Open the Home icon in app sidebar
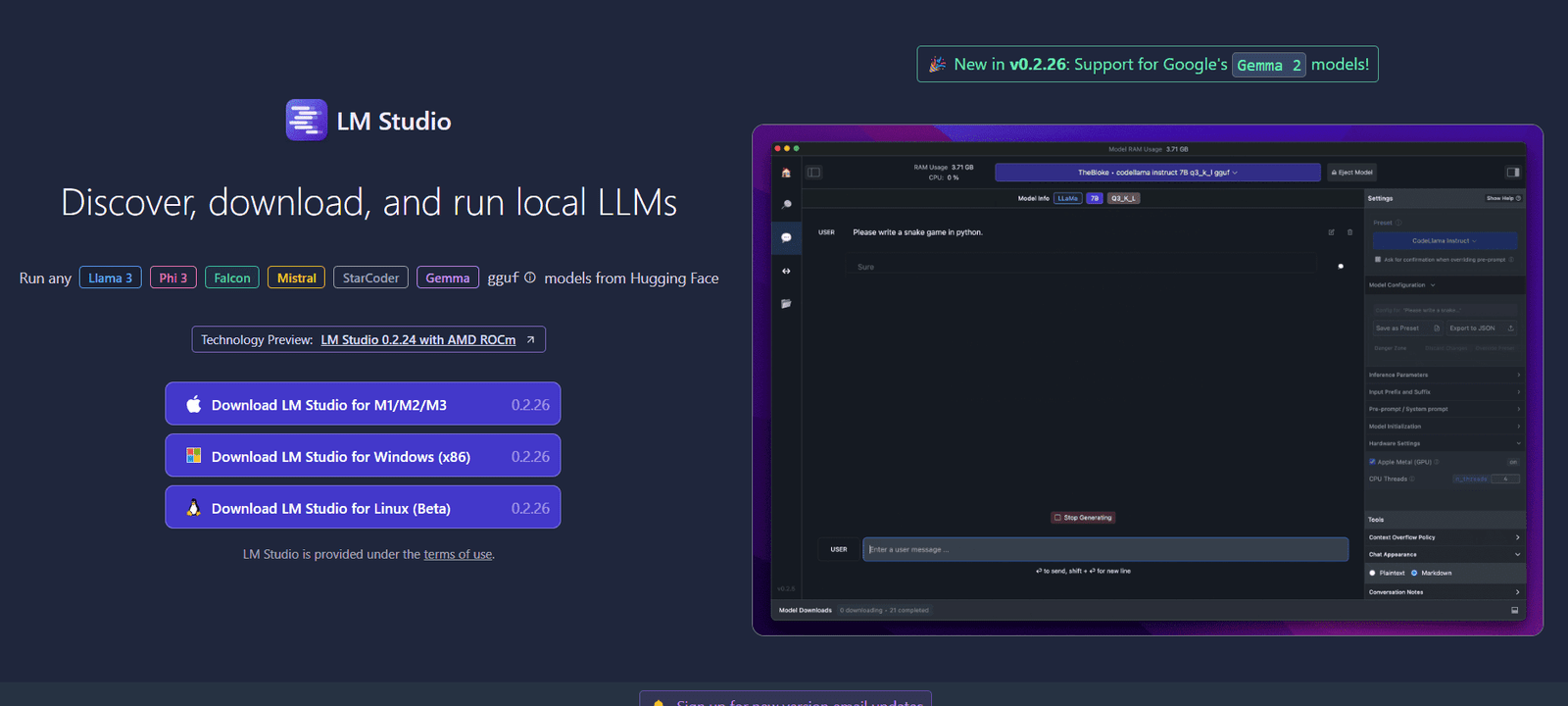1568x706 pixels. pos(786,173)
